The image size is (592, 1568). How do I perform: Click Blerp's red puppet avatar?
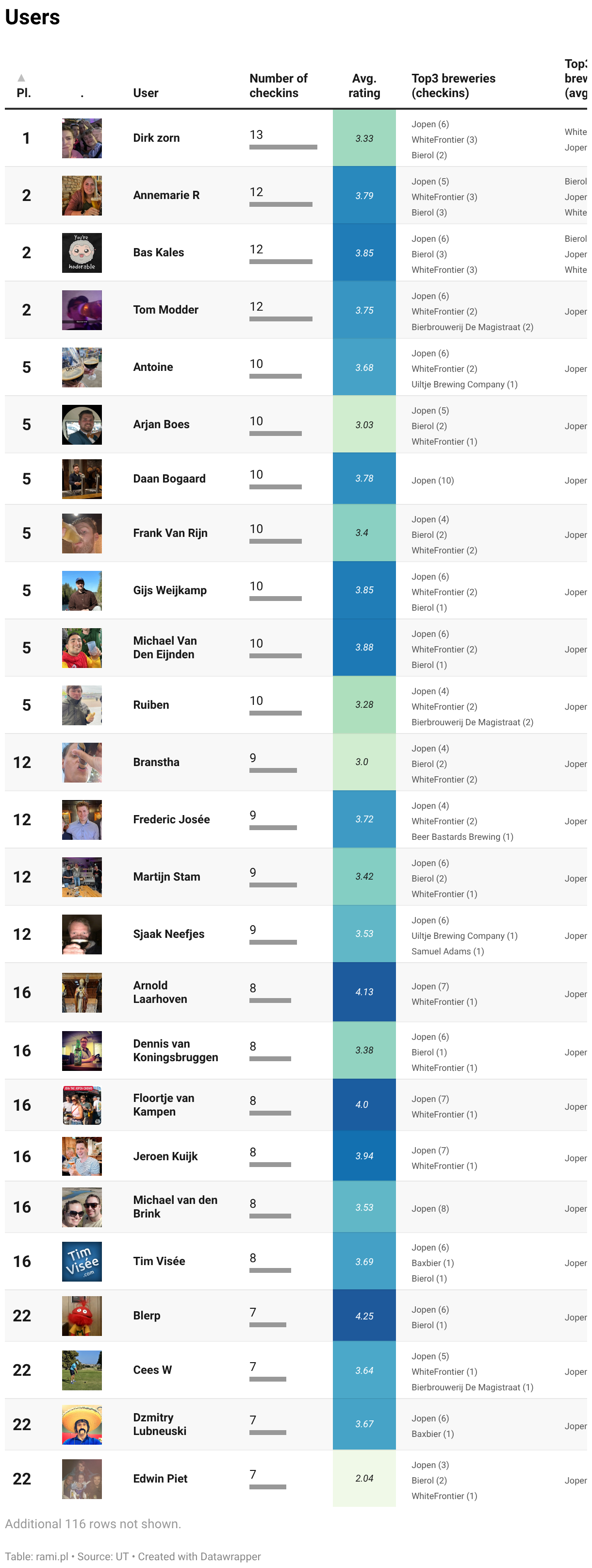pyautogui.click(x=82, y=1316)
